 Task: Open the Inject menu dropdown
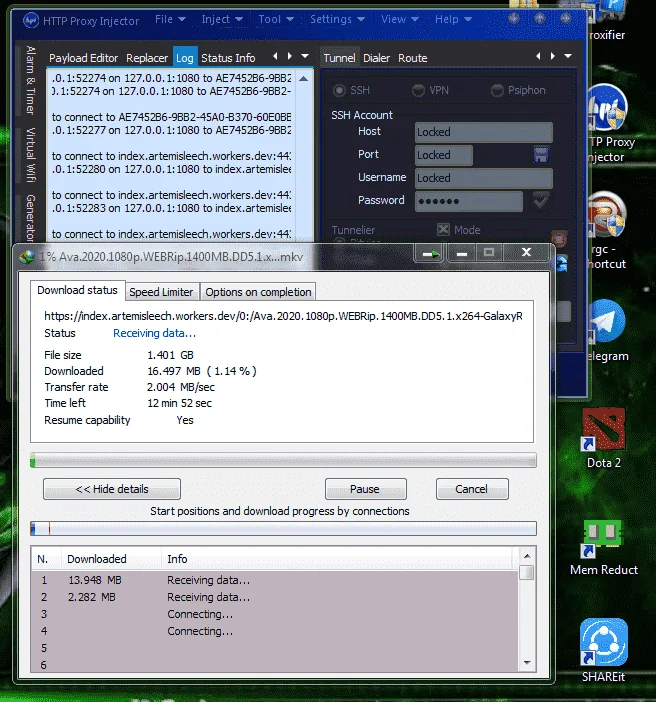222,19
